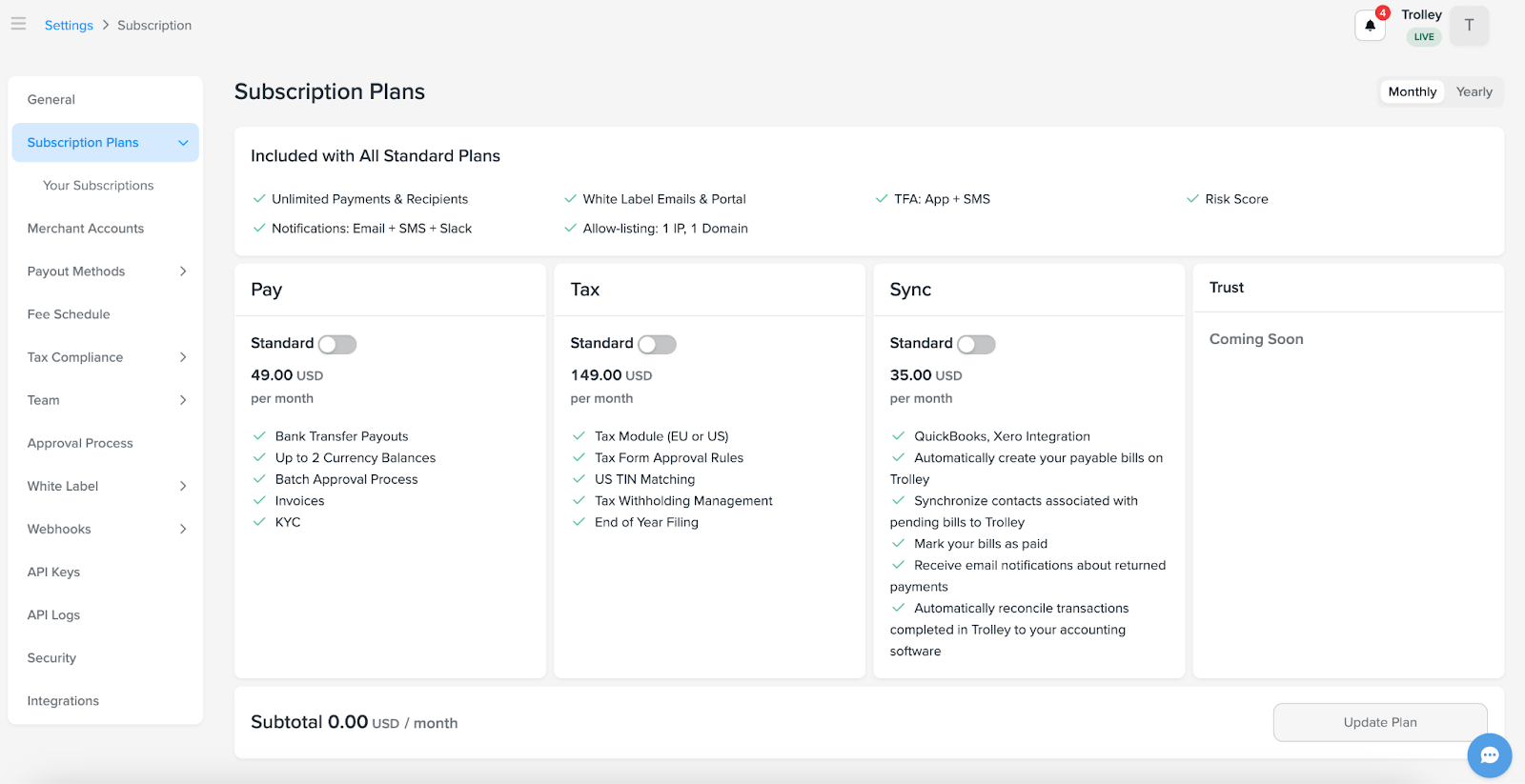1525x784 pixels.
Task: Open the API Keys settings page
Action: [x=53, y=572]
